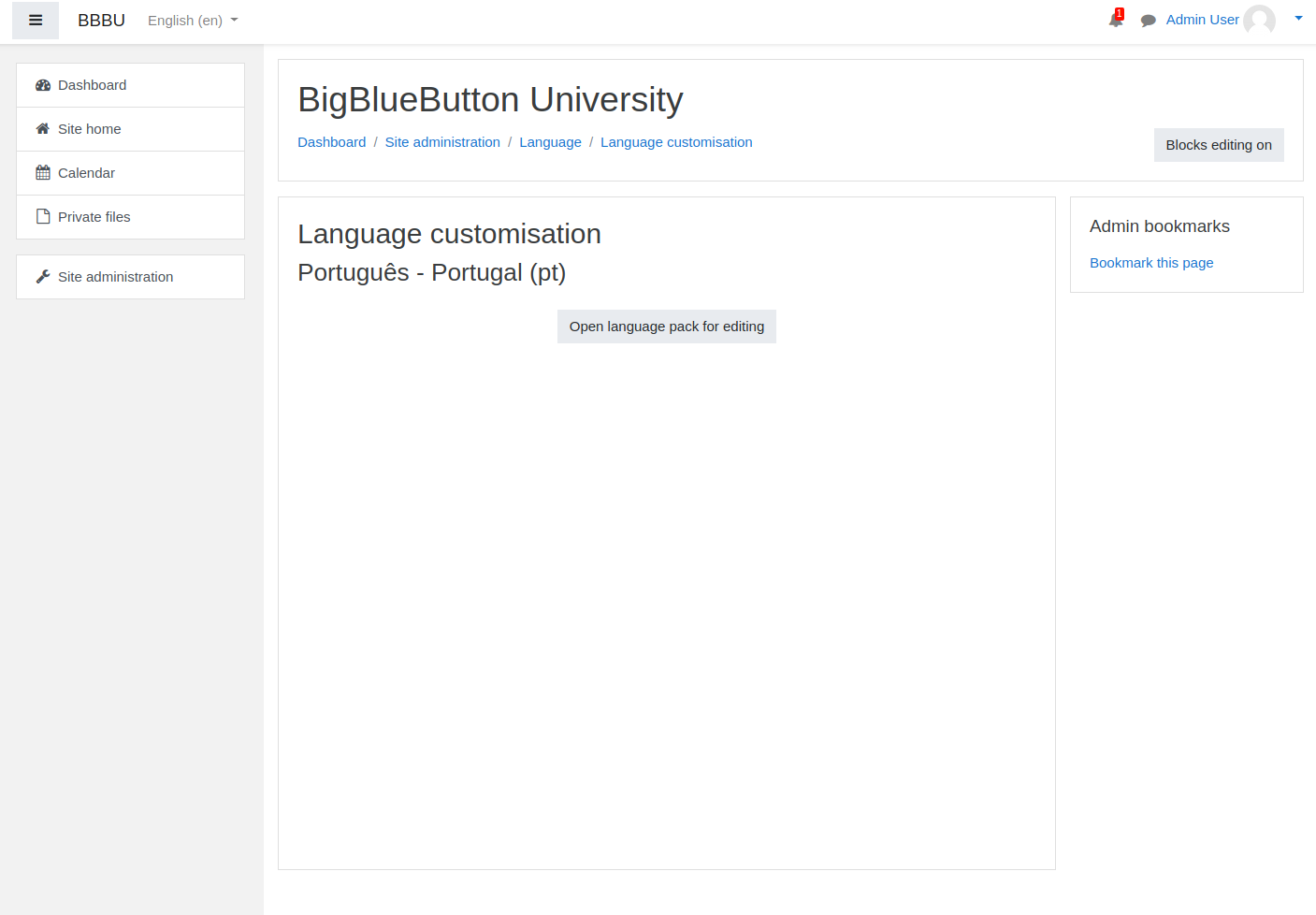Image resolution: width=1316 pixels, height=915 pixels.
Task: Toggle the hamburger side panel button
Action: point(36,21)
